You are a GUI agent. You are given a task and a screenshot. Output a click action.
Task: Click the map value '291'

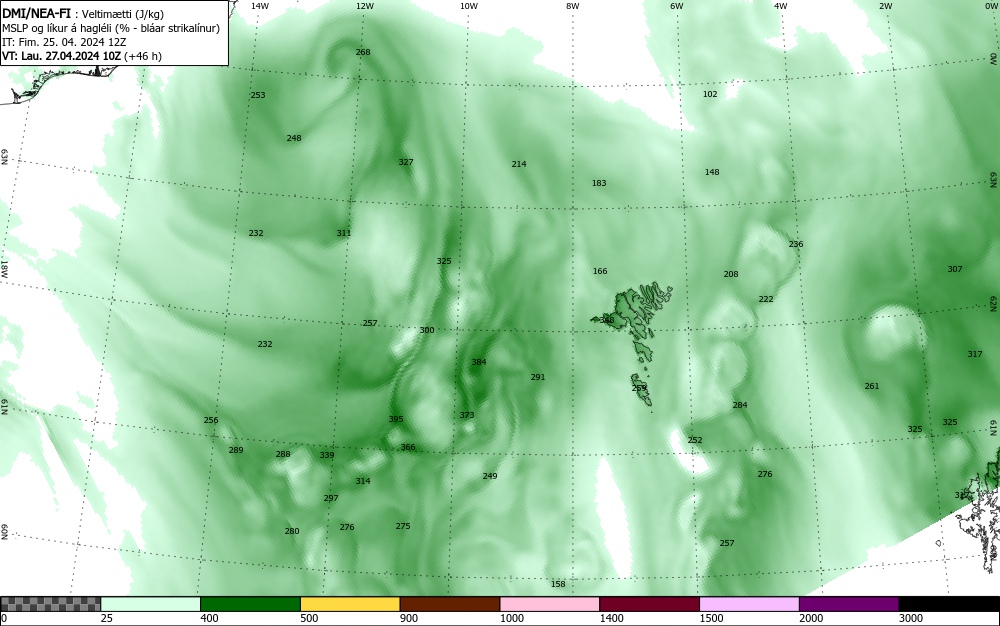(538, 377)
